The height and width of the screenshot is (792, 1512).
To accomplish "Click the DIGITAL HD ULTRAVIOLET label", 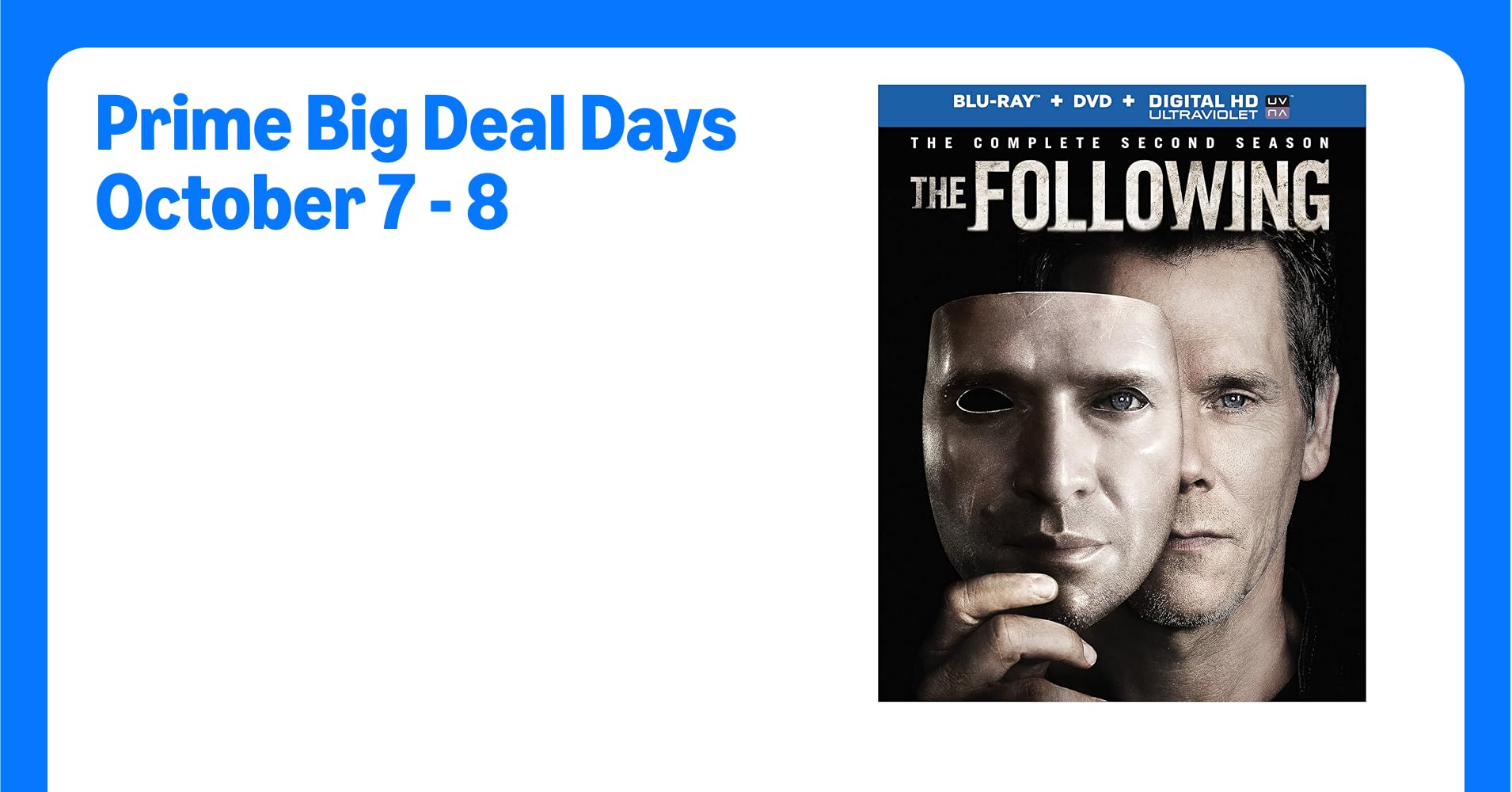I will tap(1203, 107).
